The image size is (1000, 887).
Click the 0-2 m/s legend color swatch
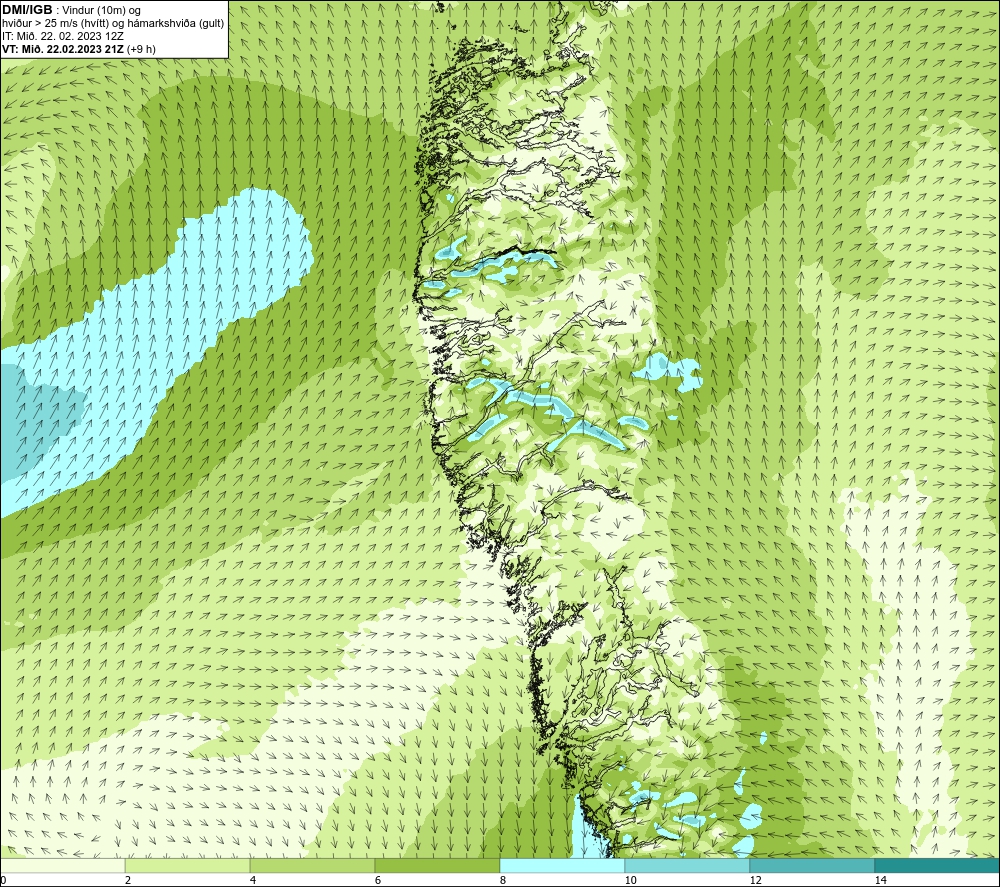click(x=62, y=865)
